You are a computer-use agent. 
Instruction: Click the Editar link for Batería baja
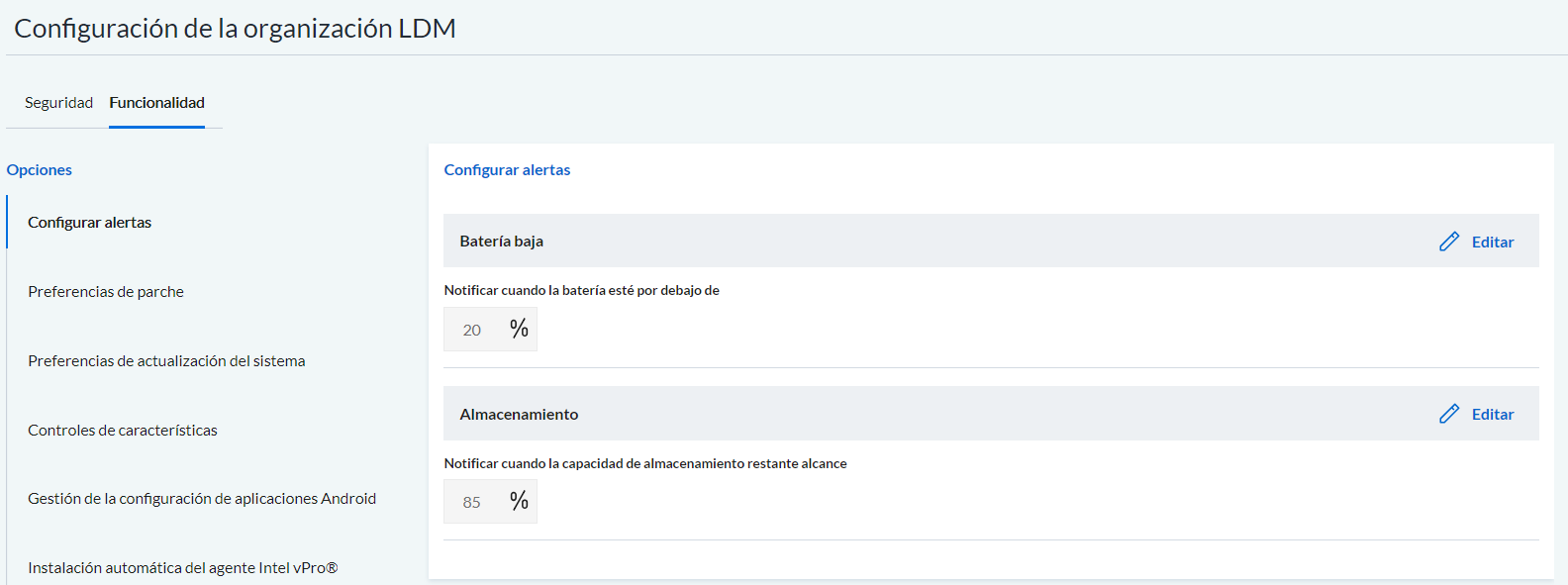1493,242
